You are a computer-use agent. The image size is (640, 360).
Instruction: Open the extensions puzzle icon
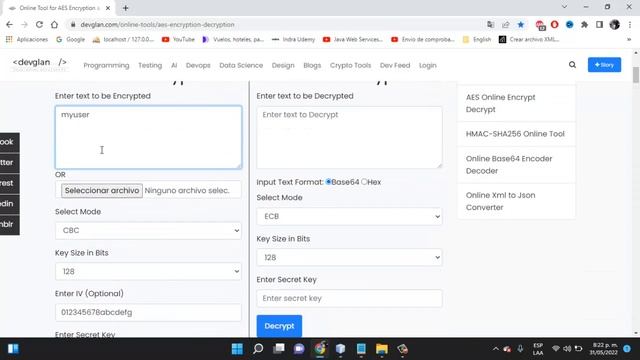click(584, 24)
